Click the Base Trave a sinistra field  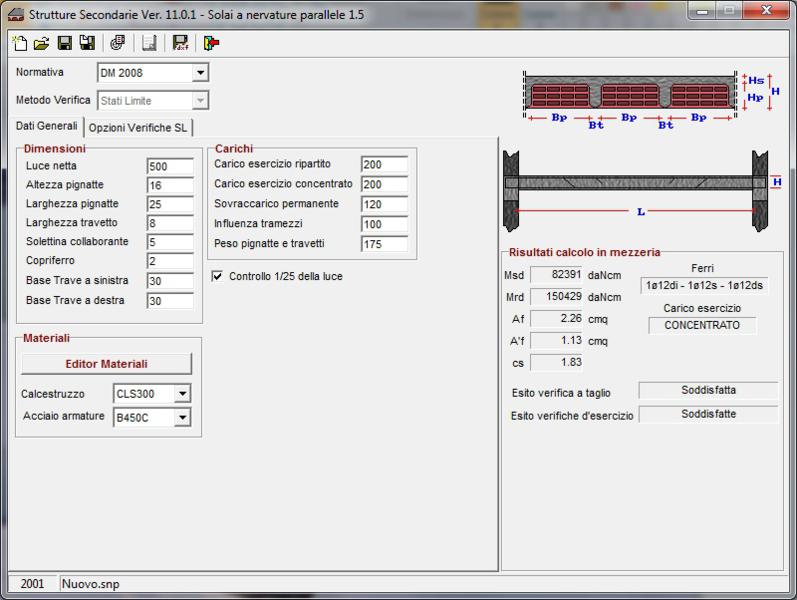(x=170, y=281)
